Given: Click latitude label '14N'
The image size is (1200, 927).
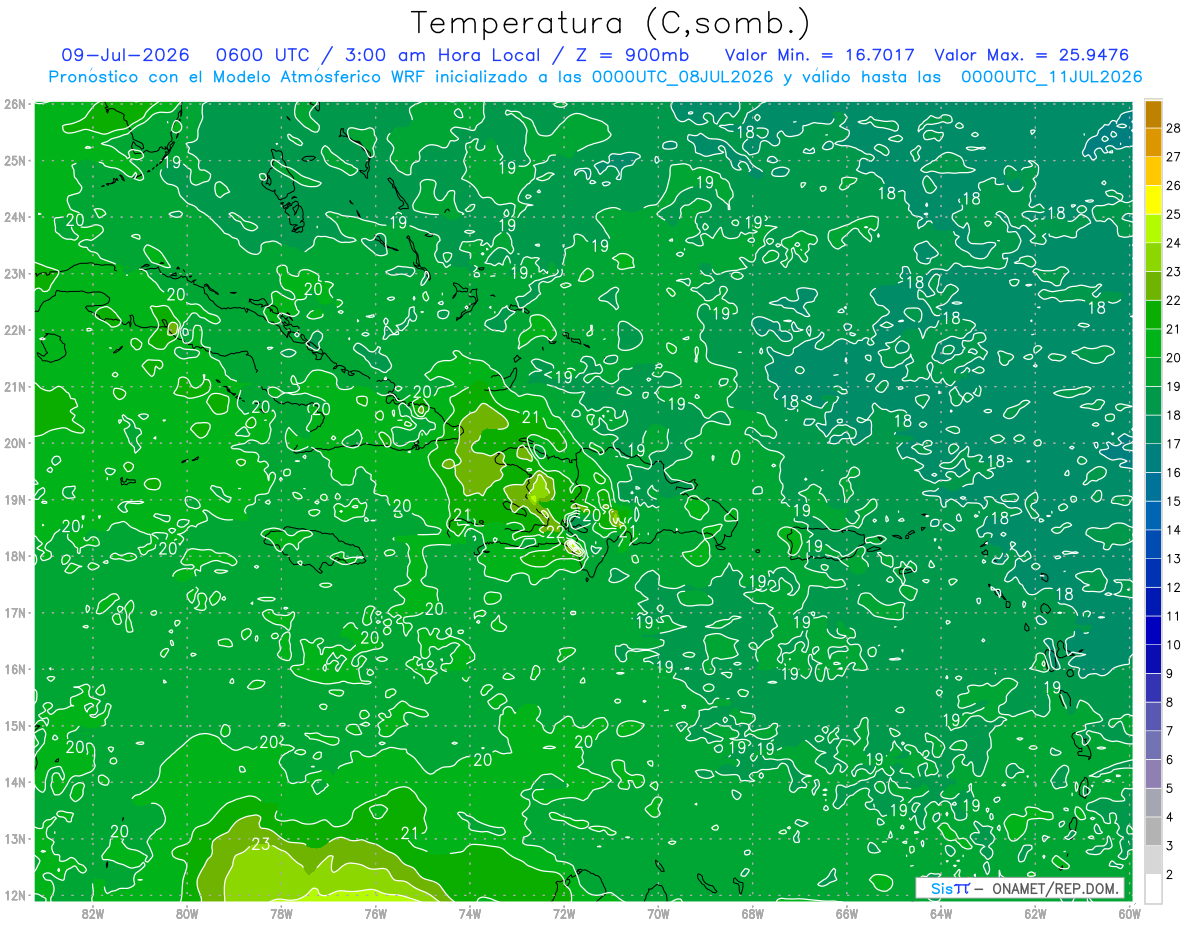Looking at the screenshot, I should coord(14,782).
